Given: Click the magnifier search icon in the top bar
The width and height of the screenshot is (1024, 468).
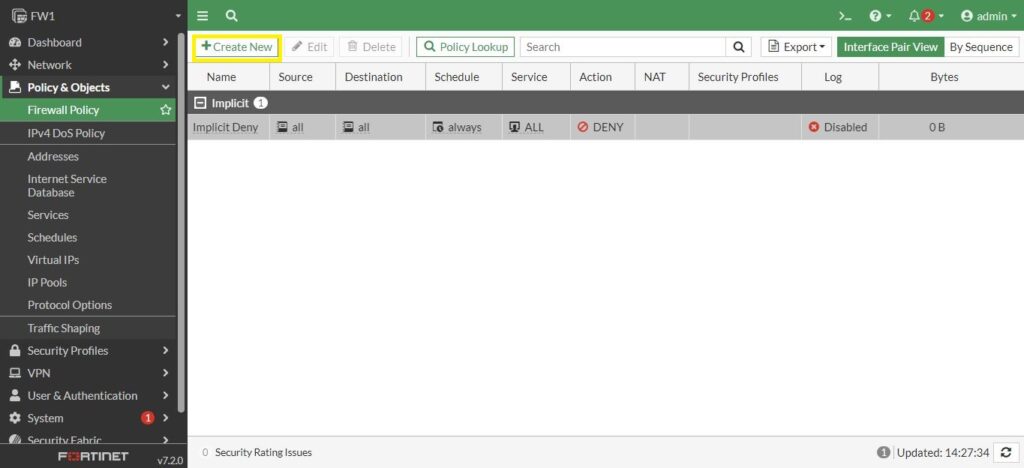Looking at the screenshot, I should point(232,16).
